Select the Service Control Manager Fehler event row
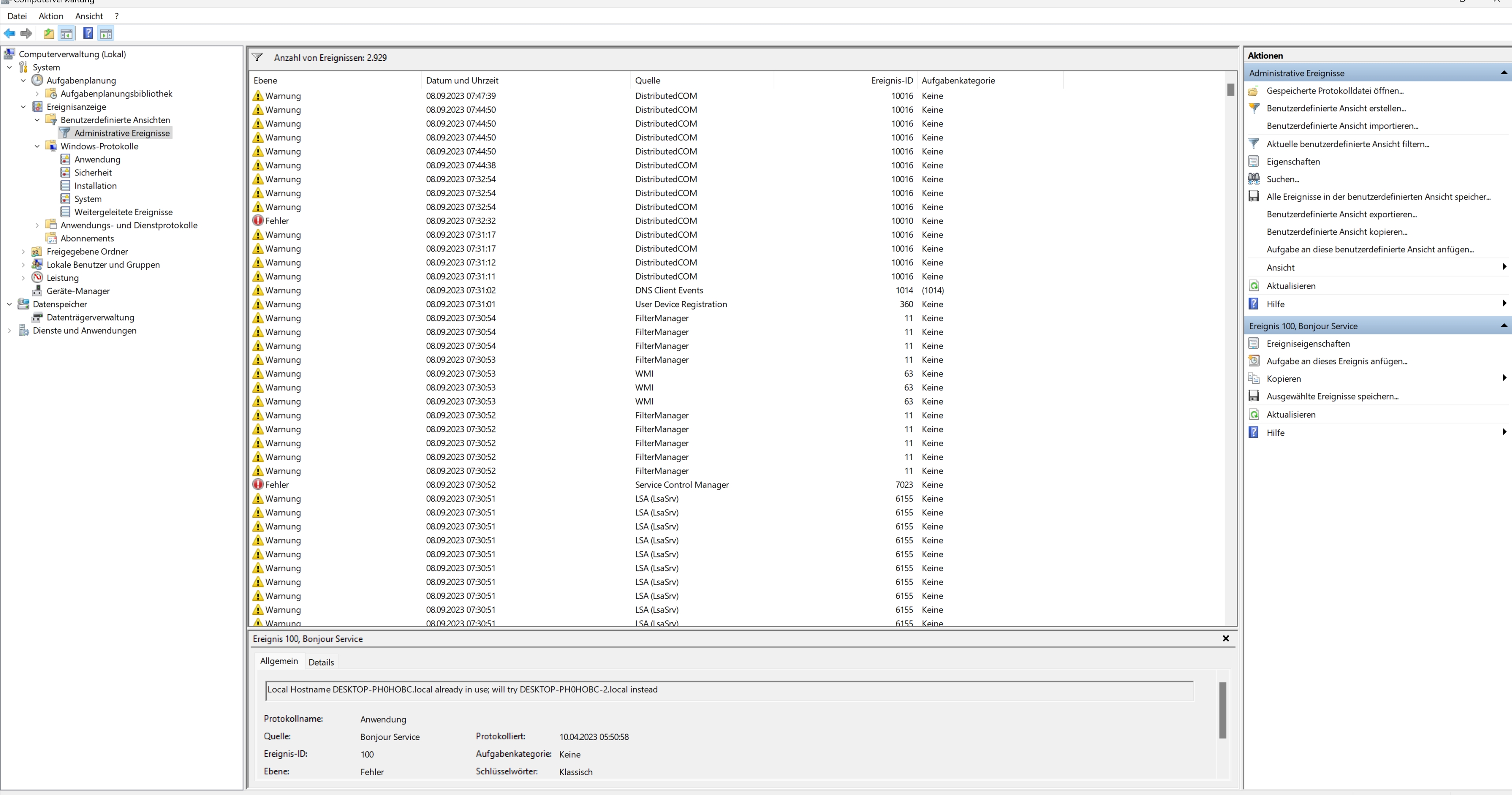Image resolution: width=1512 pixels, height=795 pixels. click(x=681, y=484)
